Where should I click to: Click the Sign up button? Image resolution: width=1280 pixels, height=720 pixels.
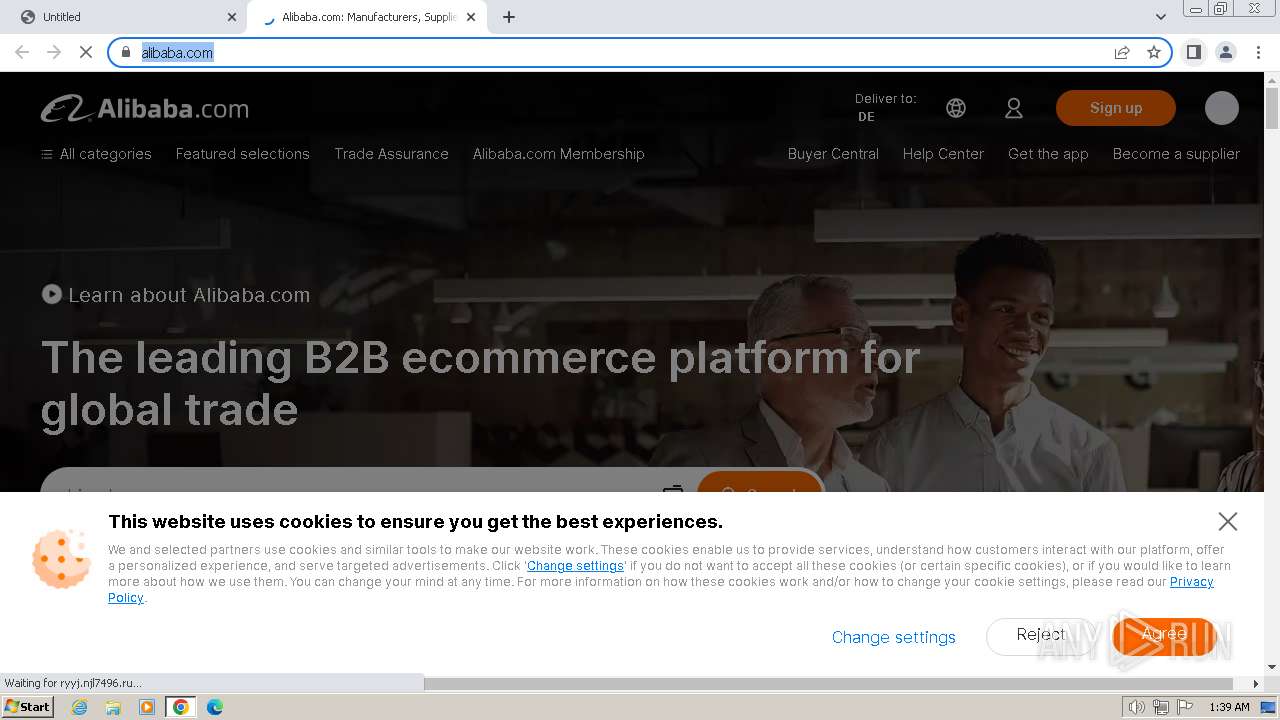point(1116,108)
